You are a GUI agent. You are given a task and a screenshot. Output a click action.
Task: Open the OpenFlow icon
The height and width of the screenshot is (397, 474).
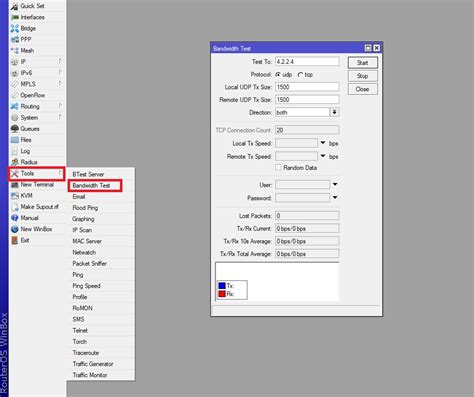(15, 95)
